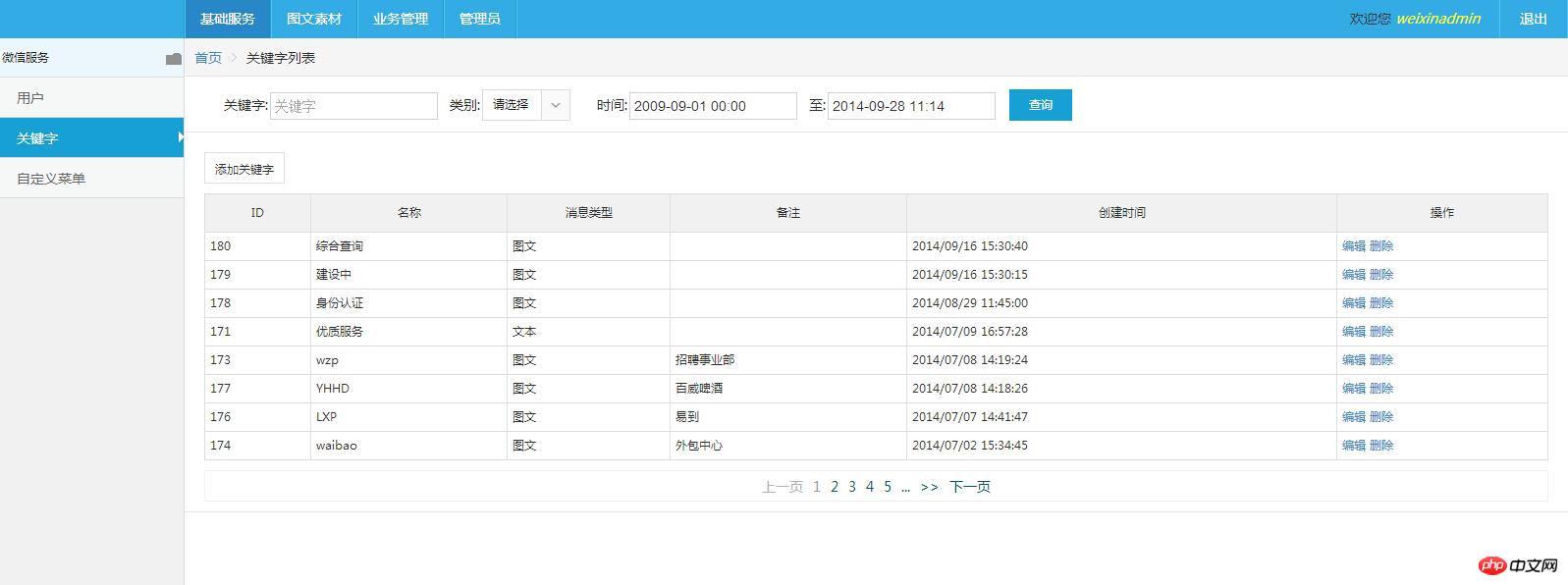Click 下一页 next page link
Viewport: 1568px width, 585px height.
[970, 487]
